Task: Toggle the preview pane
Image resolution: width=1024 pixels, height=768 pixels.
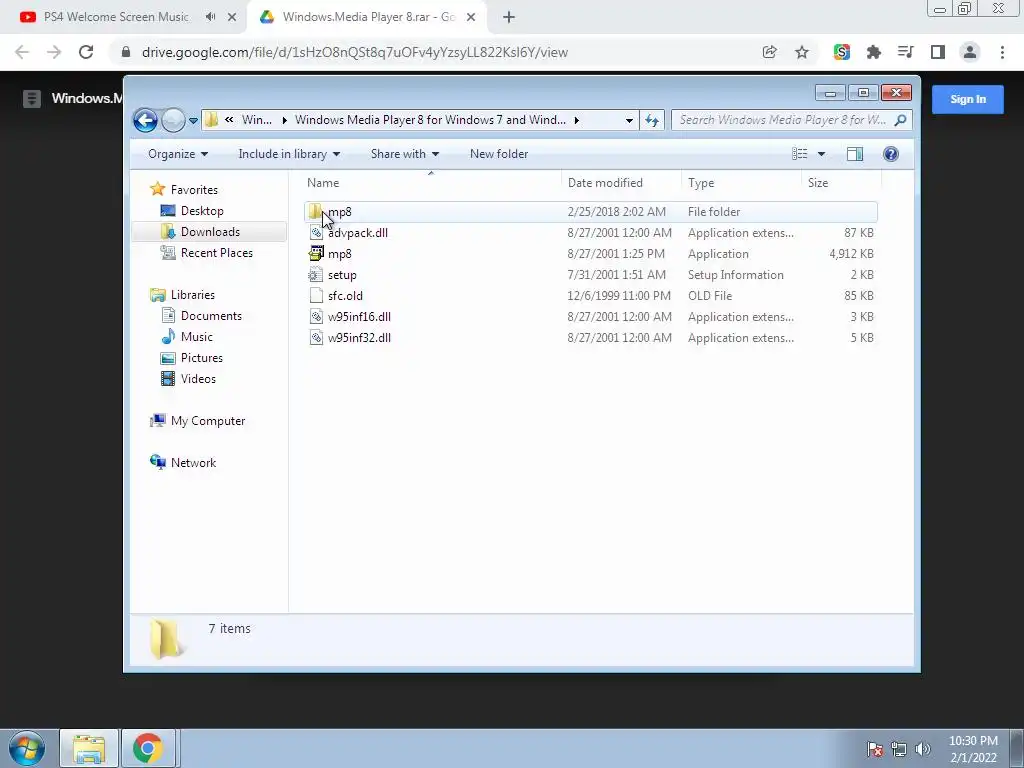Action: coord(855,154)
